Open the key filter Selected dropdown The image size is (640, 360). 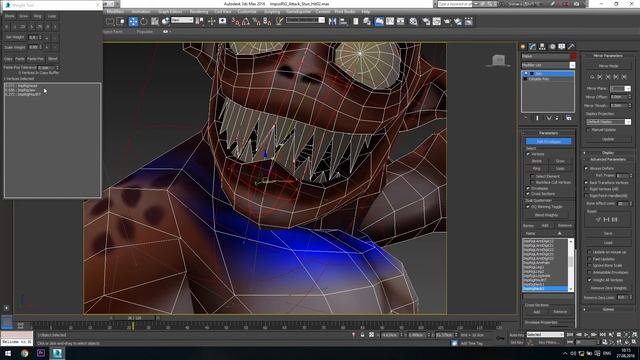coord(545,335)
